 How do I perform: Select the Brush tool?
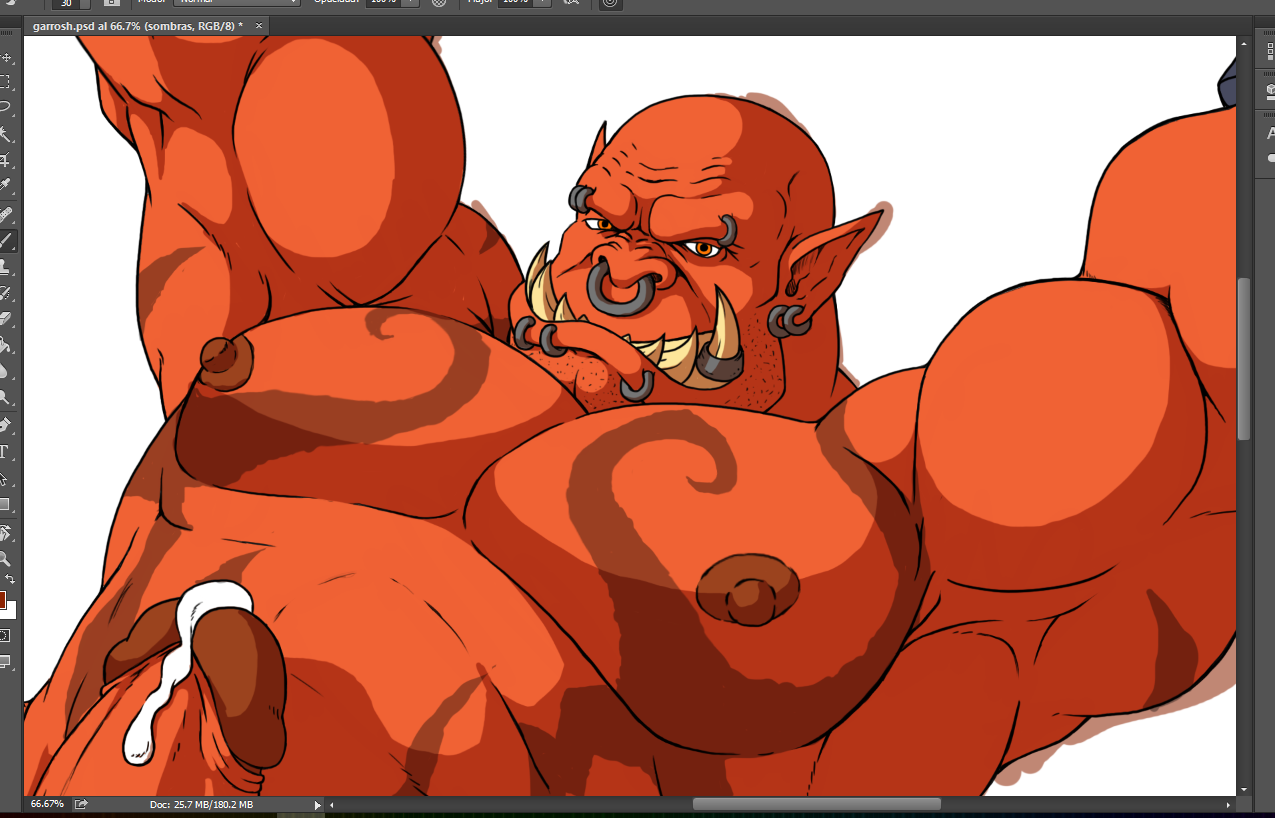pos(6,240)
